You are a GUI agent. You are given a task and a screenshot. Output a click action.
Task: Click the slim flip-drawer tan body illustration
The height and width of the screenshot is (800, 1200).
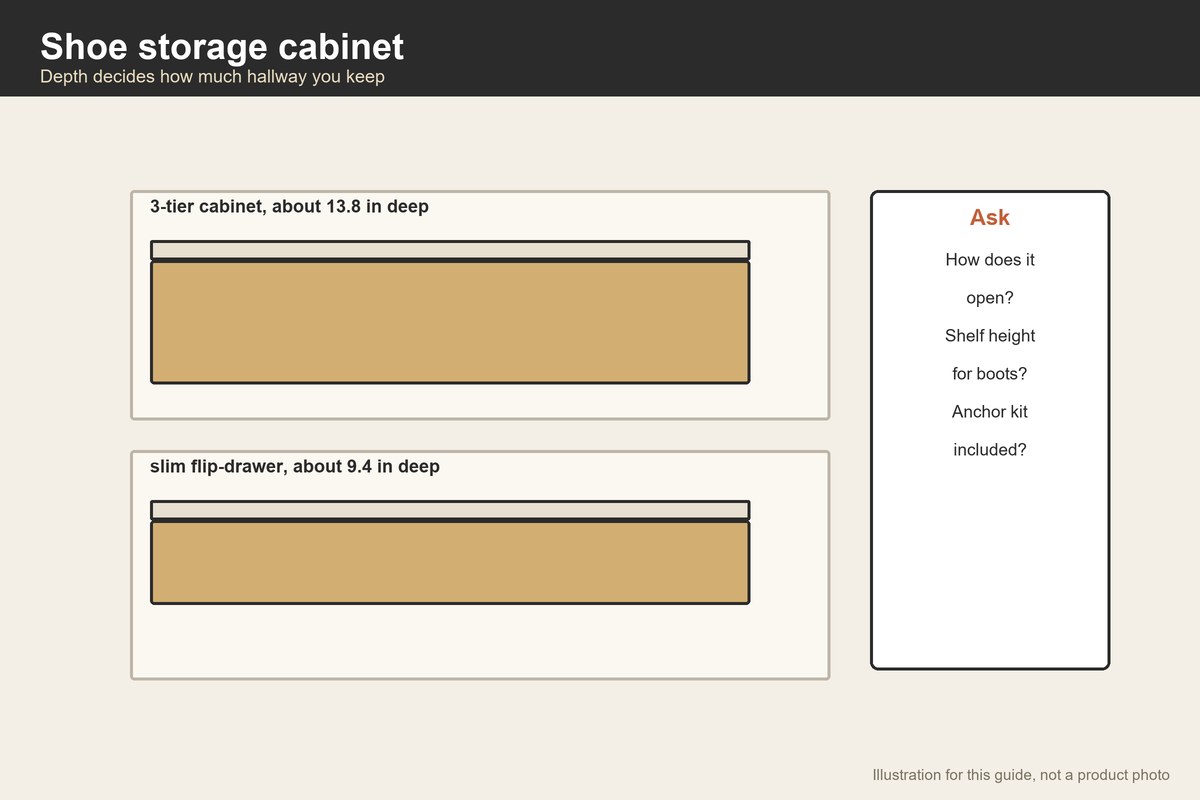point(450,562)
